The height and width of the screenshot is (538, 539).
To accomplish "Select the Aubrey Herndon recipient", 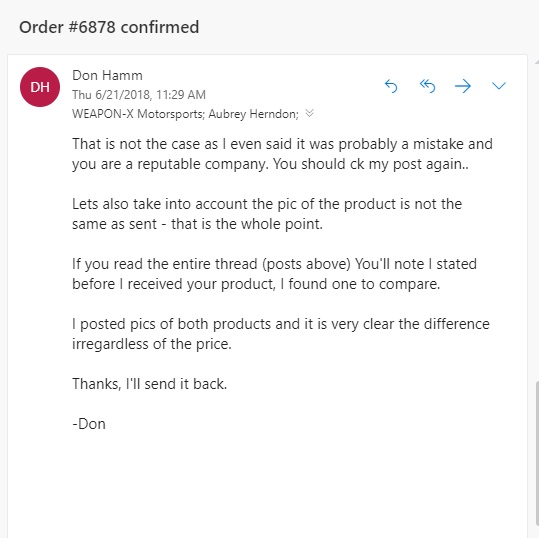I will (254, 114).
